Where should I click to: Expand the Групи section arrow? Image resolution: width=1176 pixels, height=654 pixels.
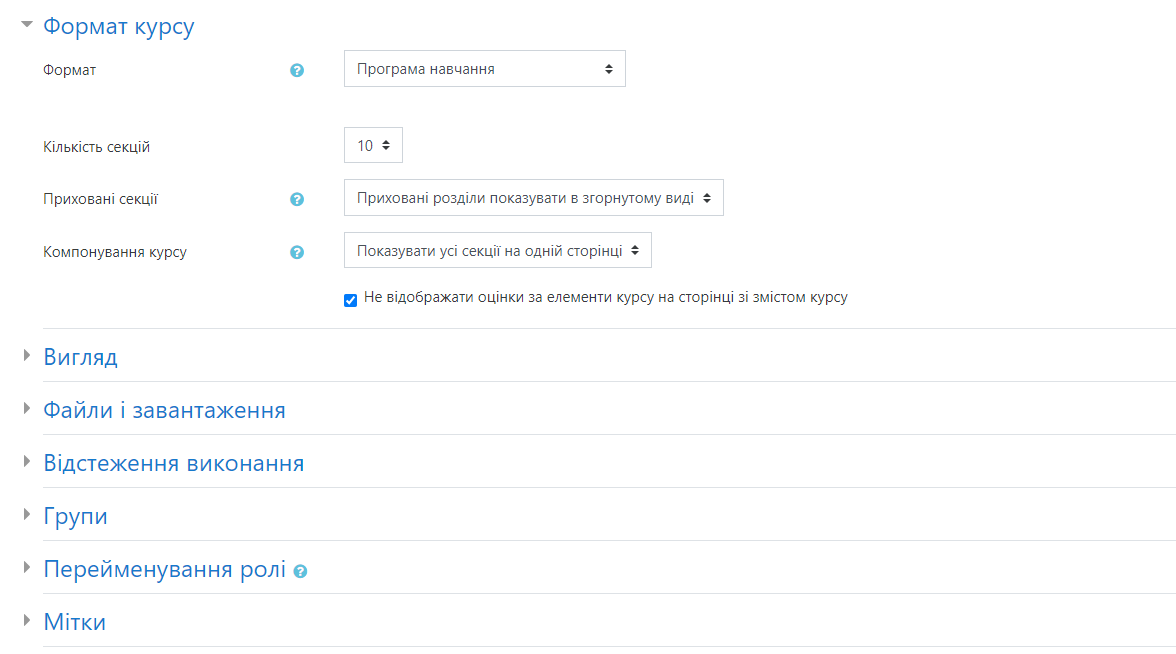27,514
